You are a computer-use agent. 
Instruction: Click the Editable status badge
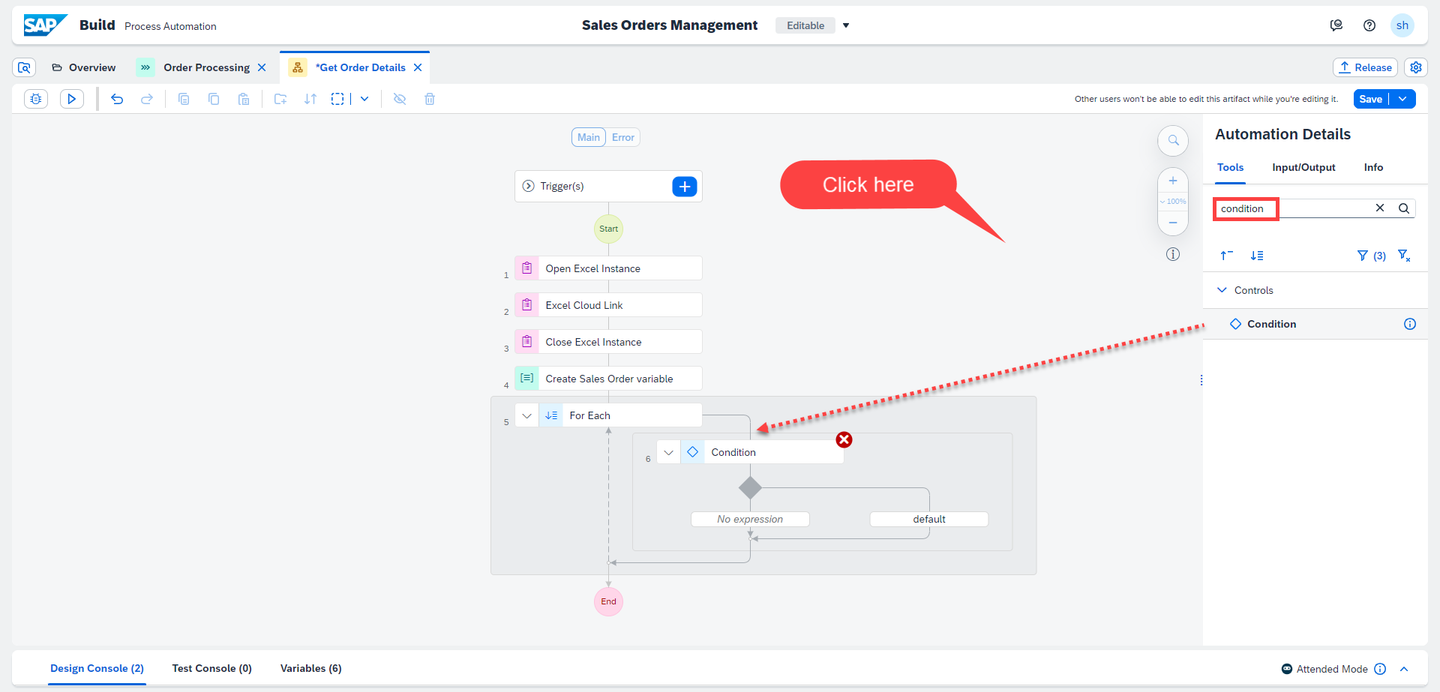805,26
